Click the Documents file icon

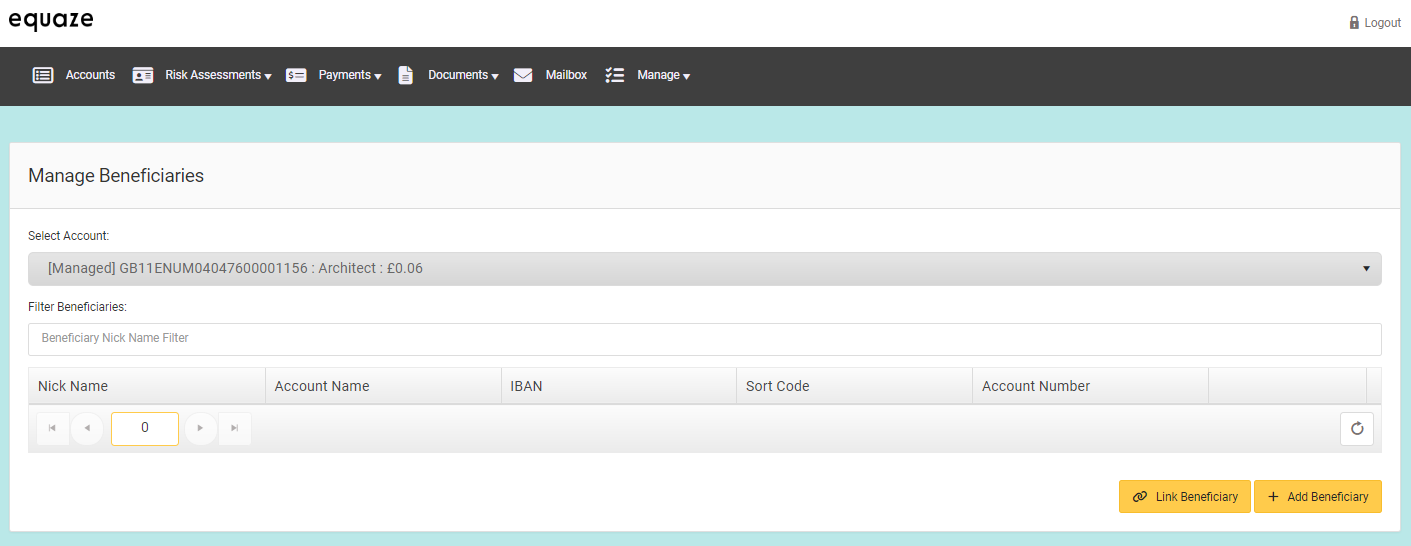coord(406,75)
